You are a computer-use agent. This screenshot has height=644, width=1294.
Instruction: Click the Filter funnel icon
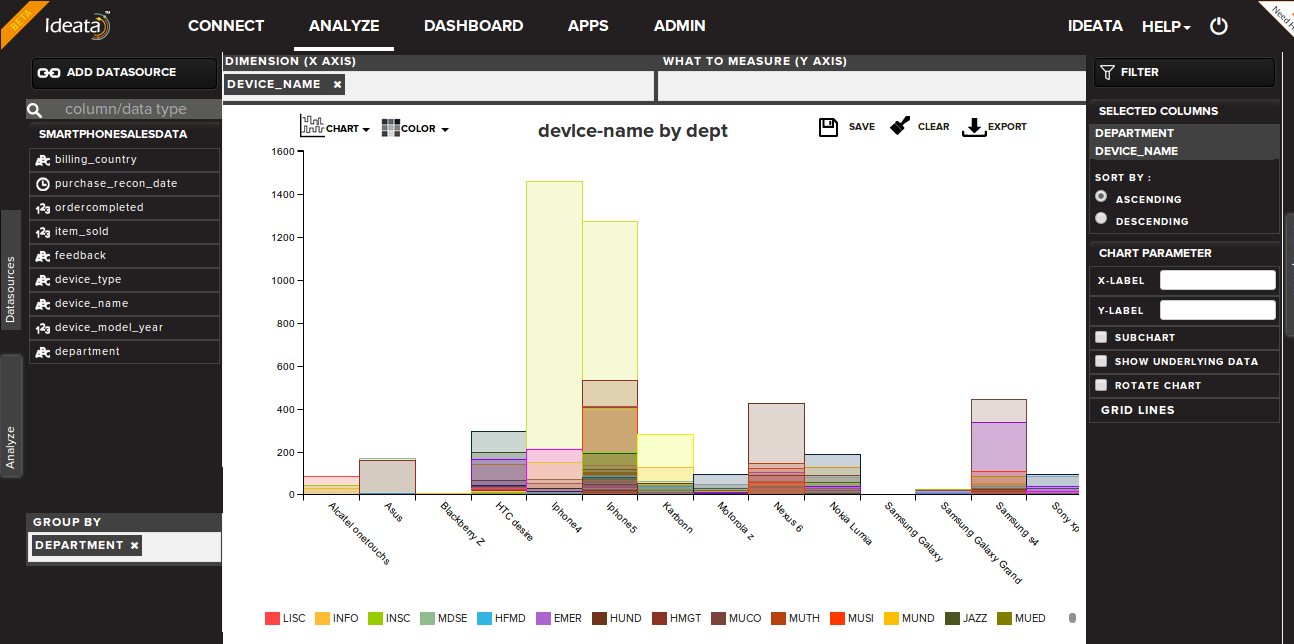(x=1107, y=72)
